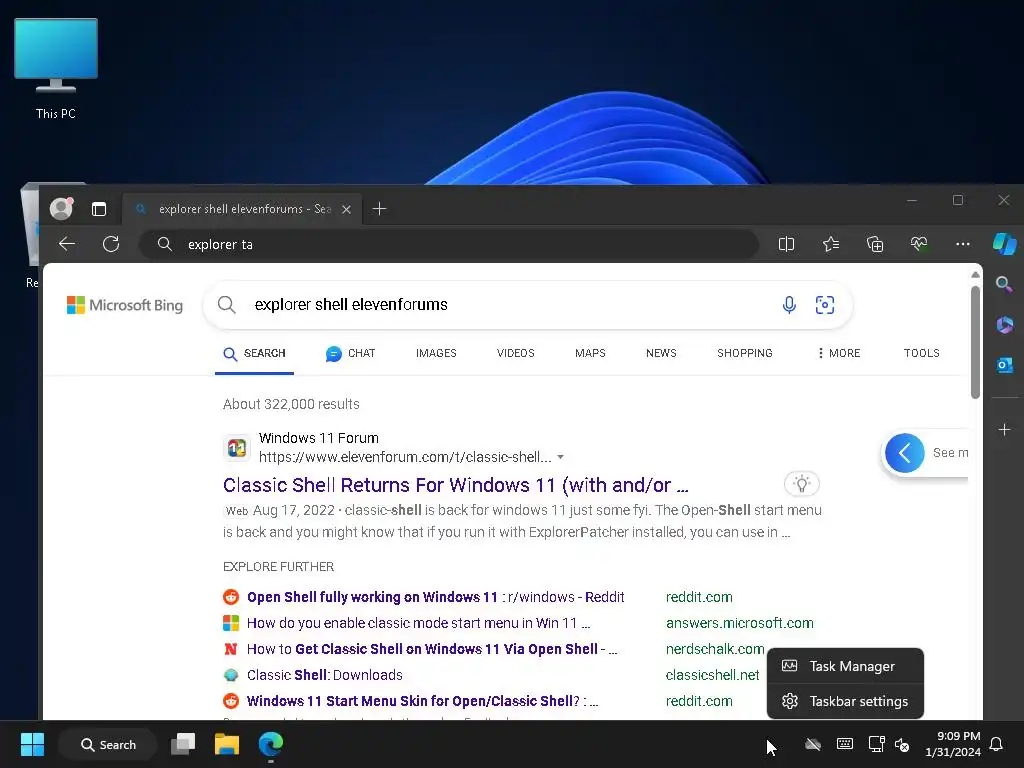This screenshot has width=1024, height=768.
Task: Click the page vertical scrollbar thumb
Action: tap(975, 342)
